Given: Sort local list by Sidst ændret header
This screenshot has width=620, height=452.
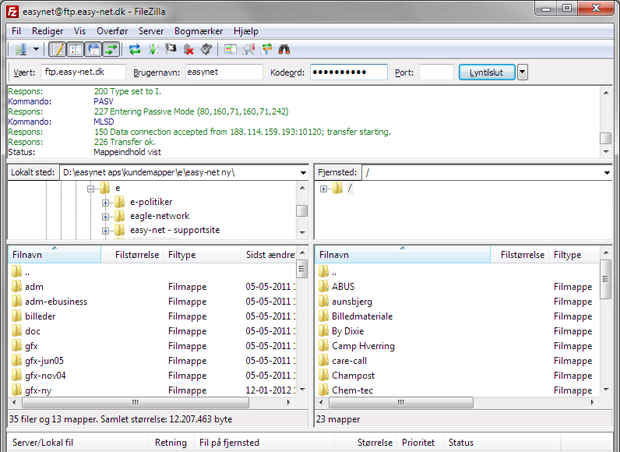Looking at the screenshot, I should [268, 255].
